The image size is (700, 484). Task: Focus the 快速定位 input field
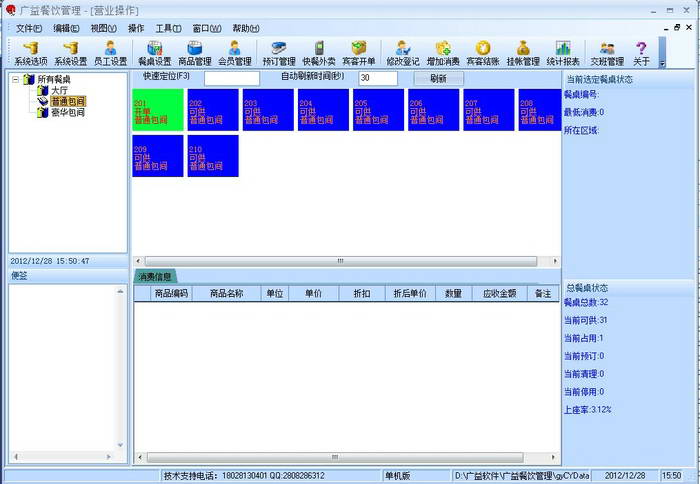(x=232, y=79)
